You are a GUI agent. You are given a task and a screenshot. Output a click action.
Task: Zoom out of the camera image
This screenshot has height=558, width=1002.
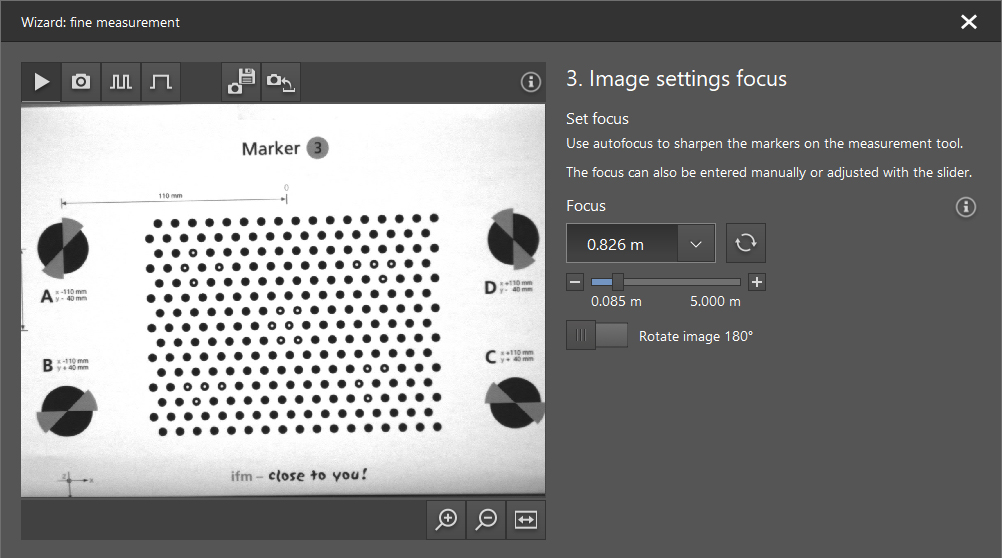point(486,519)
